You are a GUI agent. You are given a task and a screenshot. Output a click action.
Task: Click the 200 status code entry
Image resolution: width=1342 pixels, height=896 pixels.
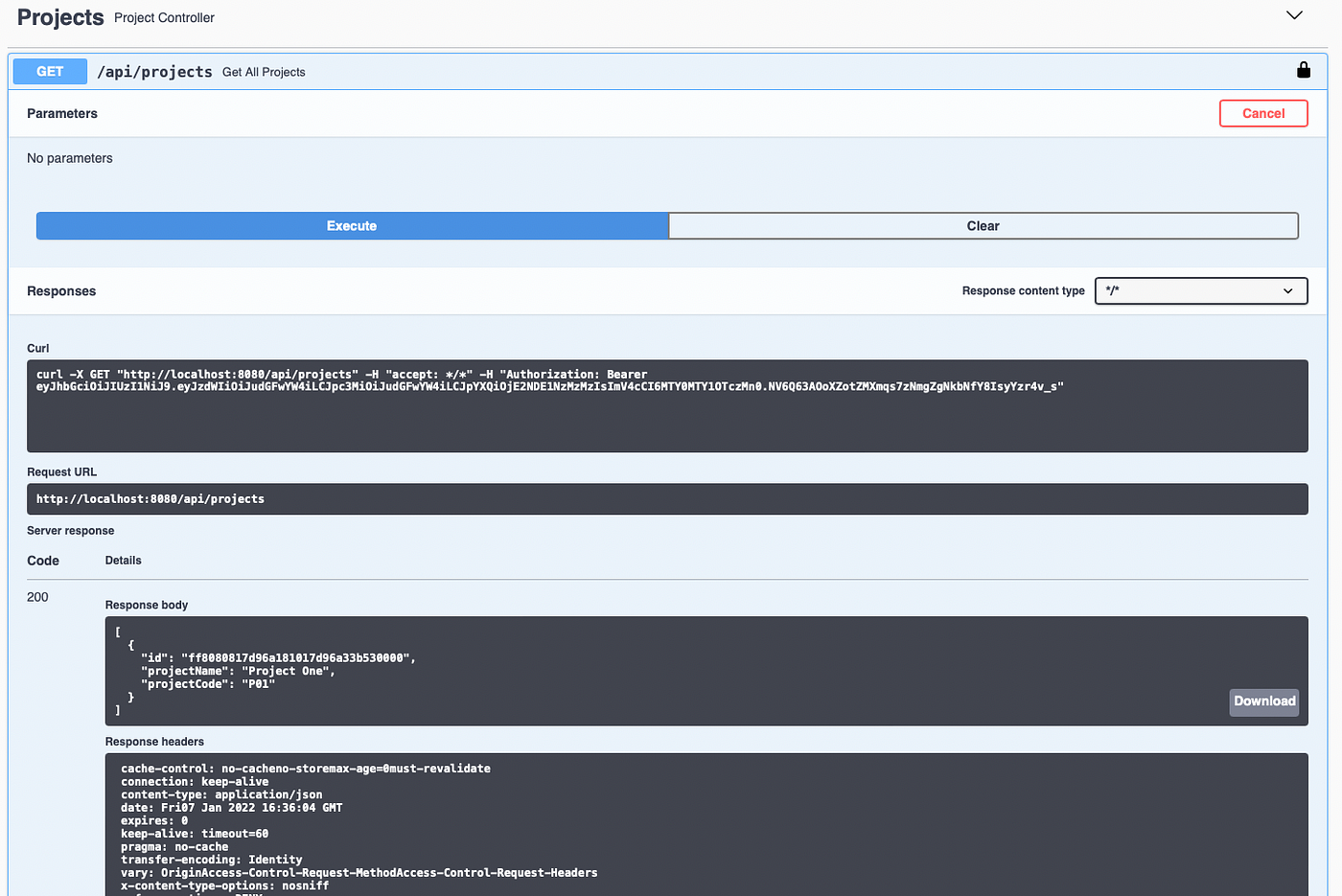[37, 596]
